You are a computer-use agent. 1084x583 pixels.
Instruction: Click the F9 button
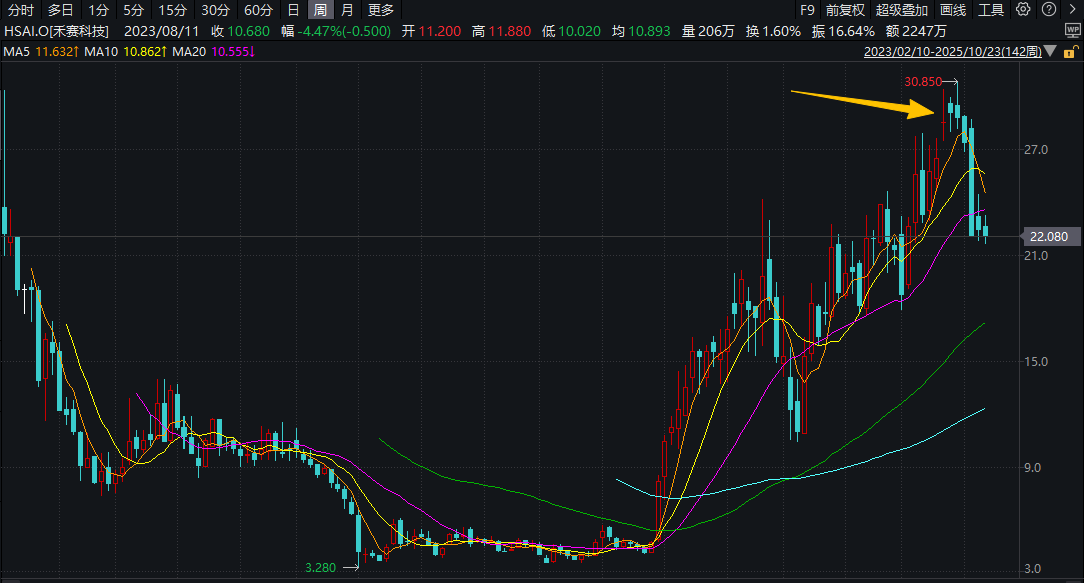[x=807, y=10]
